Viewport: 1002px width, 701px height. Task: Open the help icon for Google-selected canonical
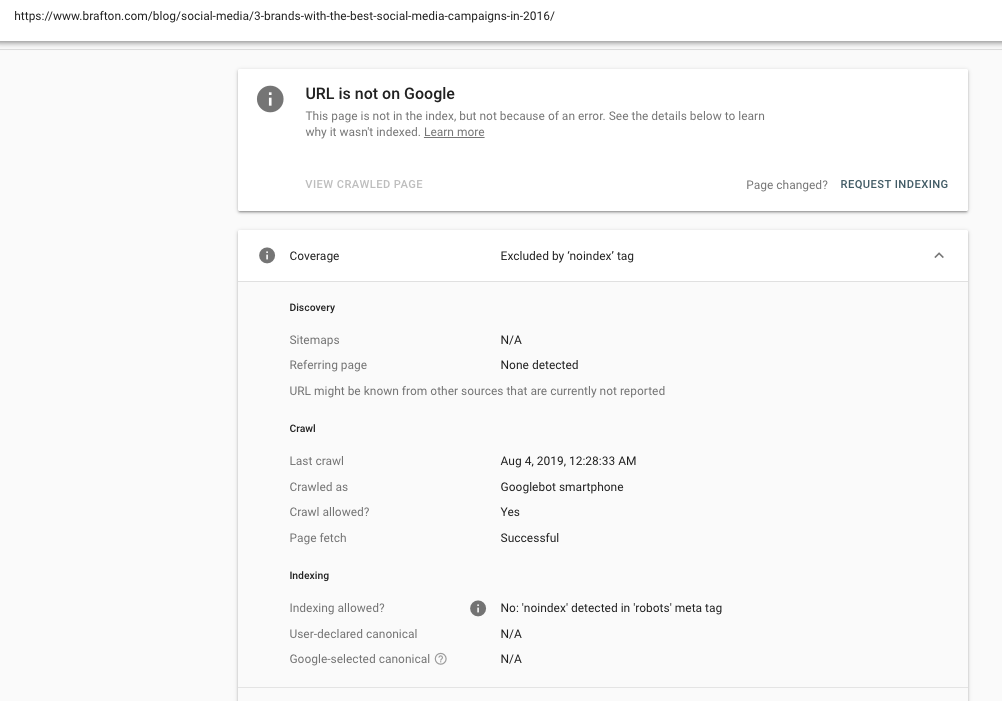pos(441,659)
